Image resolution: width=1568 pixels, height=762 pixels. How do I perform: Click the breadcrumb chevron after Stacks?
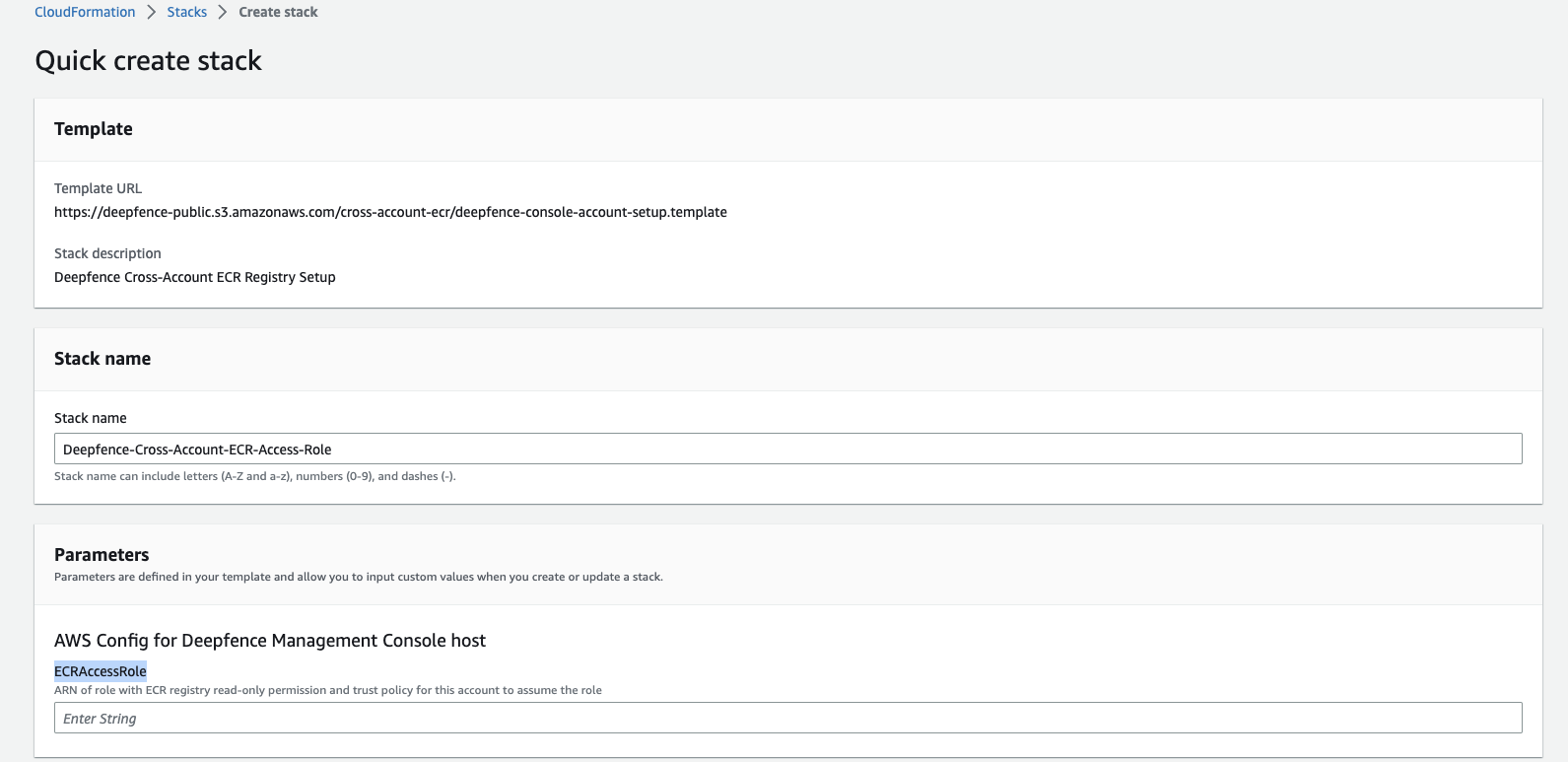point(223,12)
